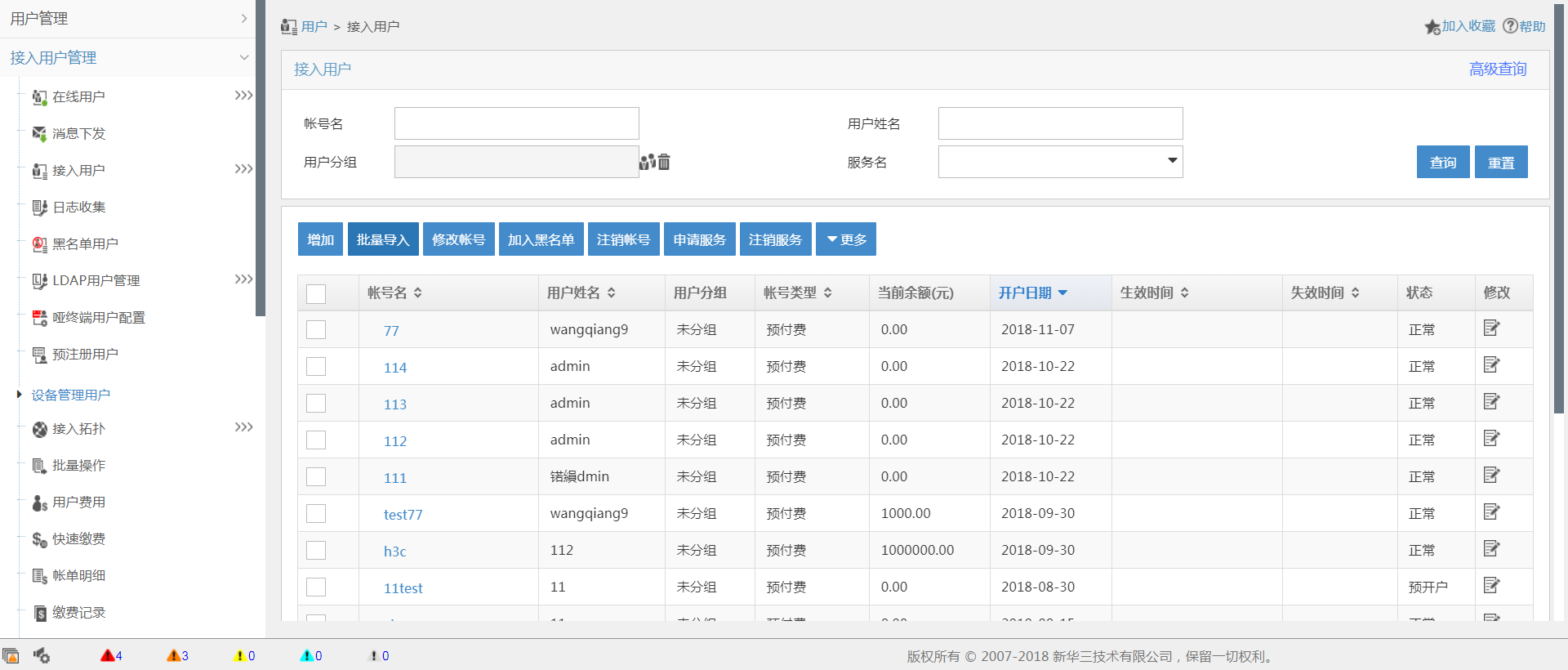Expand the 更多 dropdown button

point(846,239)
